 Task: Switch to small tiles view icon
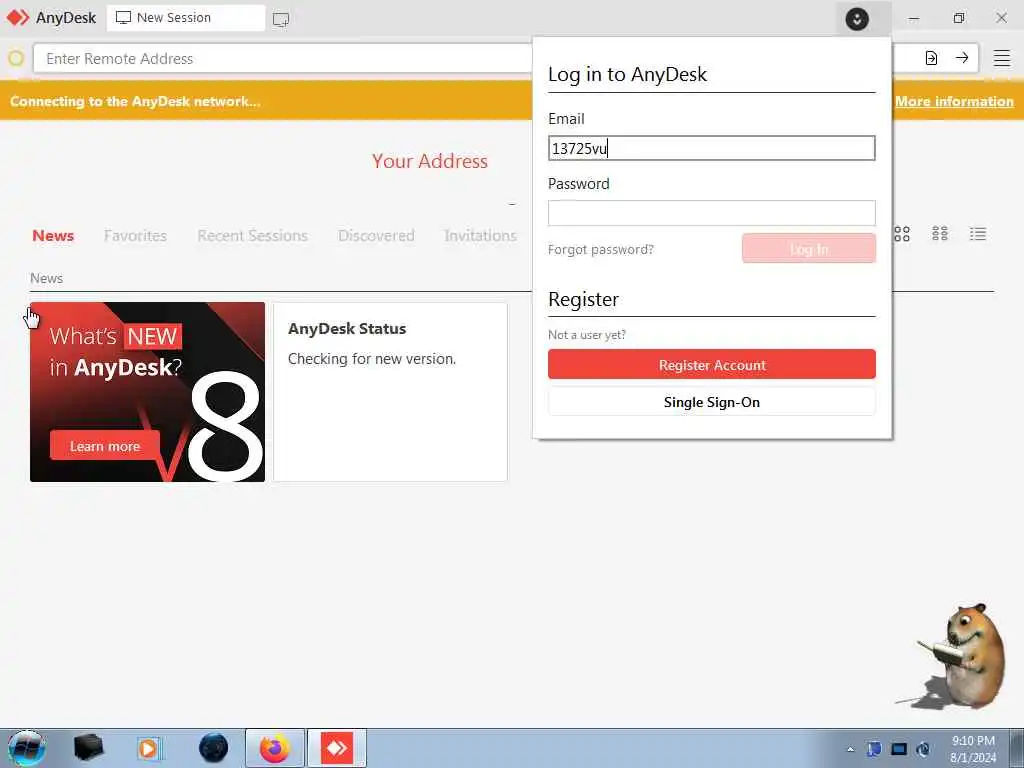pyautogui.click(x=940, y=234)
